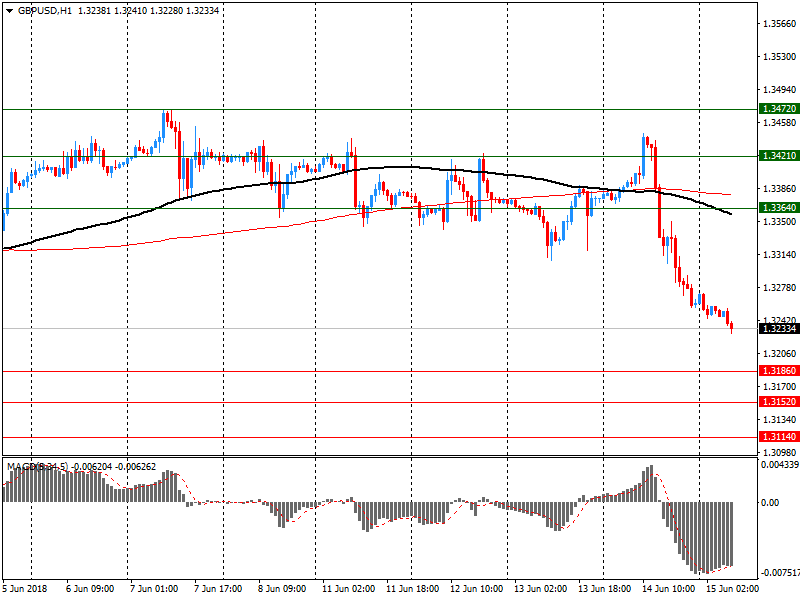Click the MACD scale value 0.004339
Image resolution: width=800 pixels, height=600 pixels.
[x=780, y=465]
